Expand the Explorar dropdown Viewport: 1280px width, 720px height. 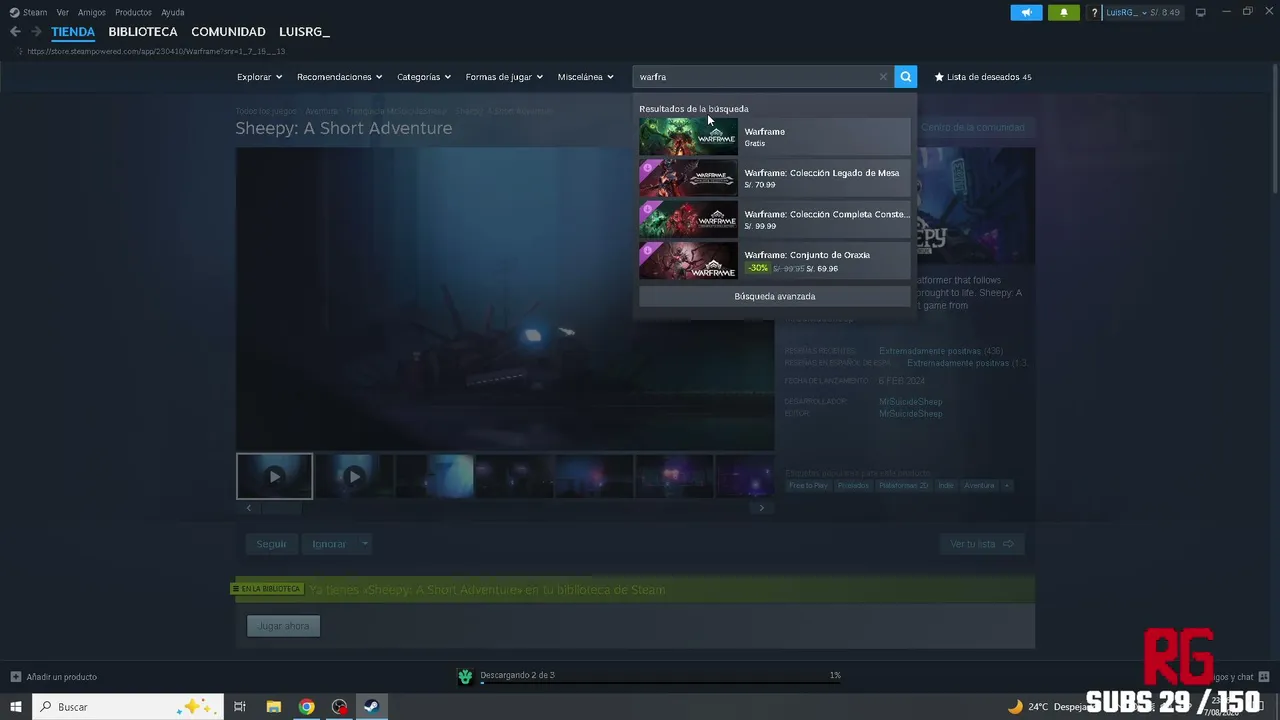pos(259,77)
